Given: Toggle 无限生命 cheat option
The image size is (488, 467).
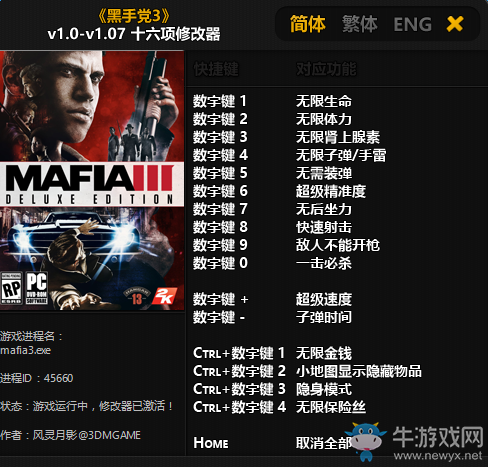Looking at the screenshot, I should point(324,101).
